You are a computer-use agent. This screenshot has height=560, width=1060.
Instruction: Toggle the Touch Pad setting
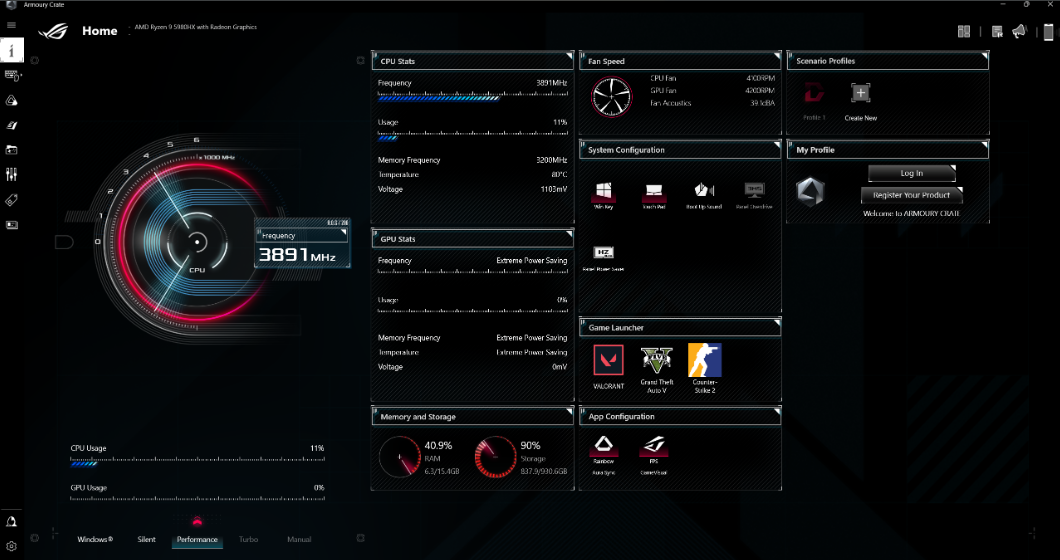[x=654, y=196]
